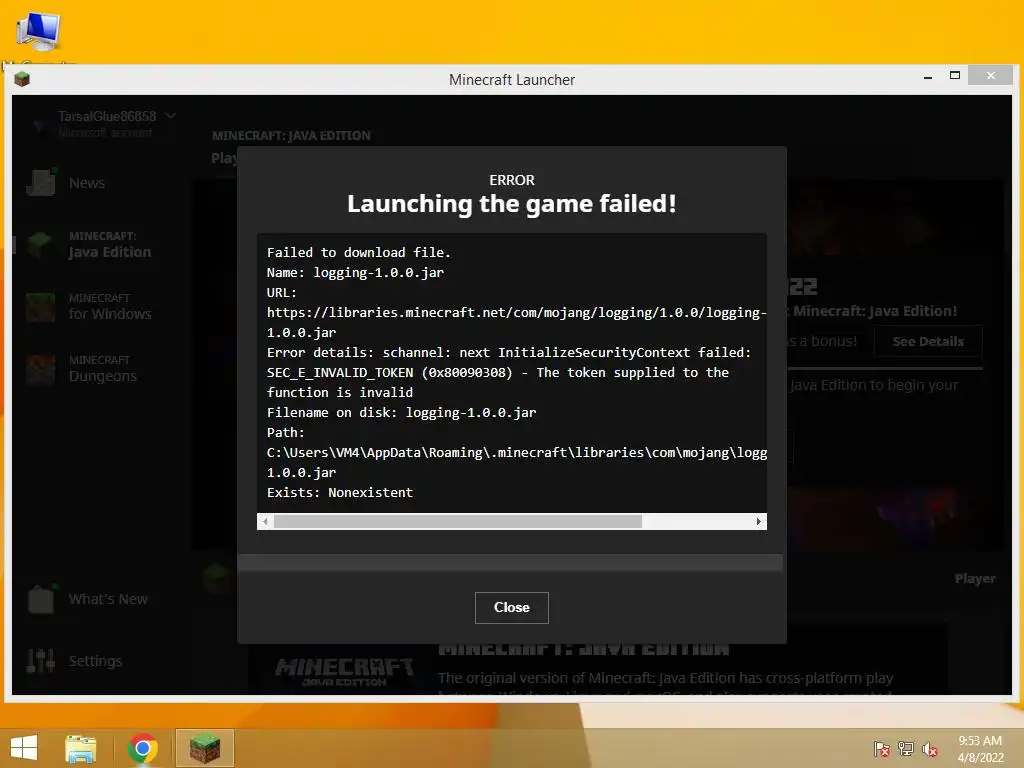Click the horizontal scrollbar left arrow
The image size is (1024, 768).
pyautogui.click(x=265, y=521)
